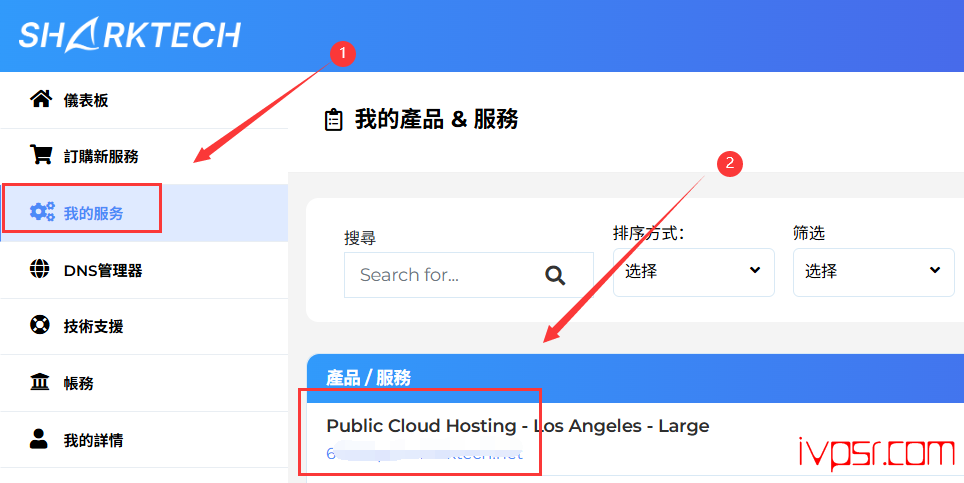
Task: Open the 筛选 dropdown
Action: click(x=874, y=272)
